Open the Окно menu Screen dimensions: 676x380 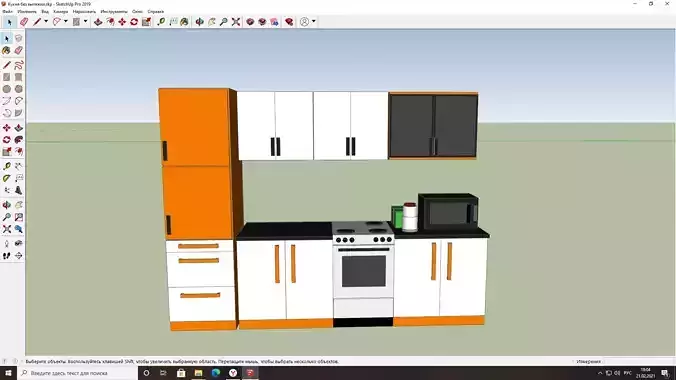(x=138, y=12)
